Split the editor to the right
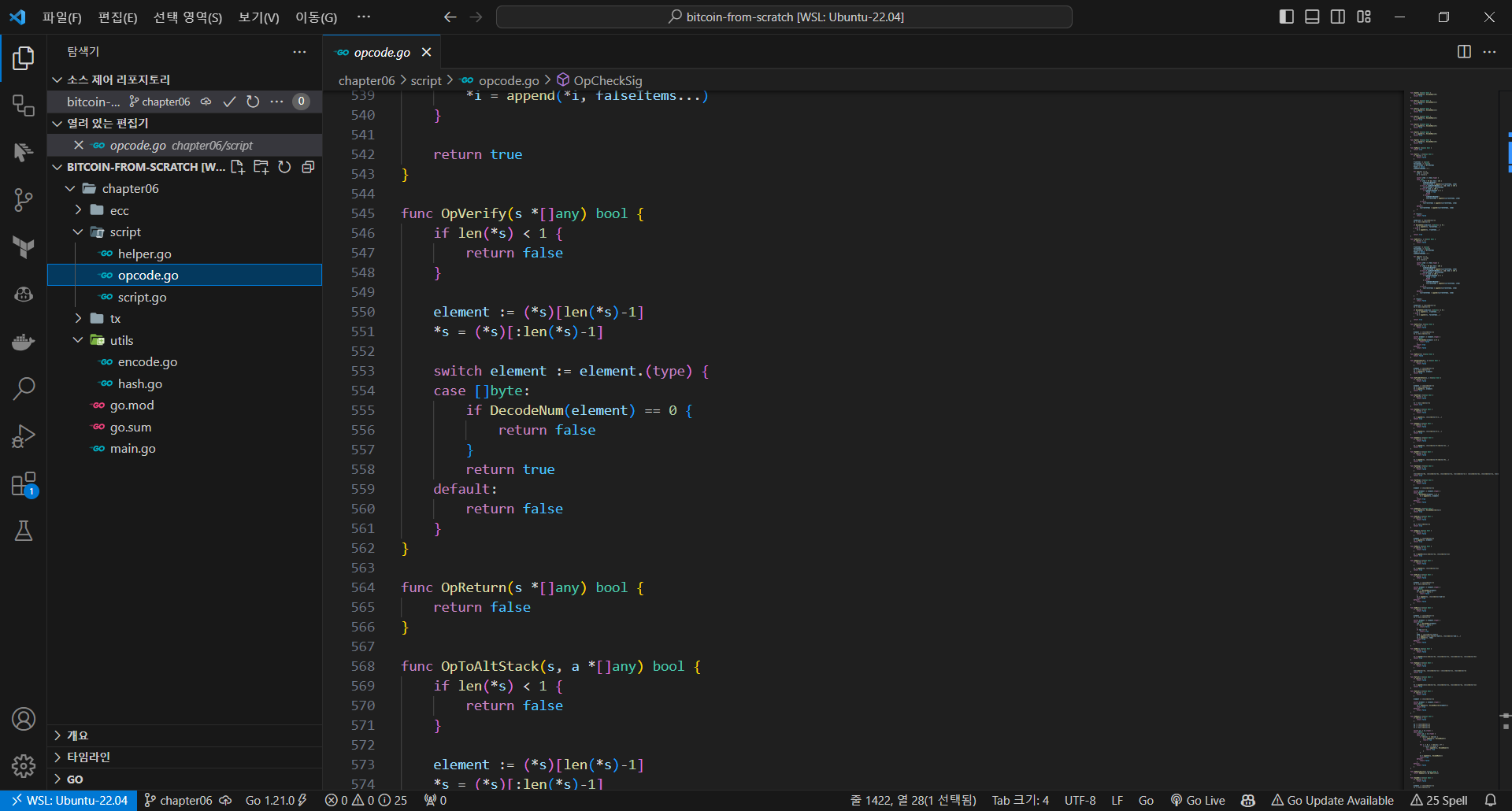 coord(1464,52)
